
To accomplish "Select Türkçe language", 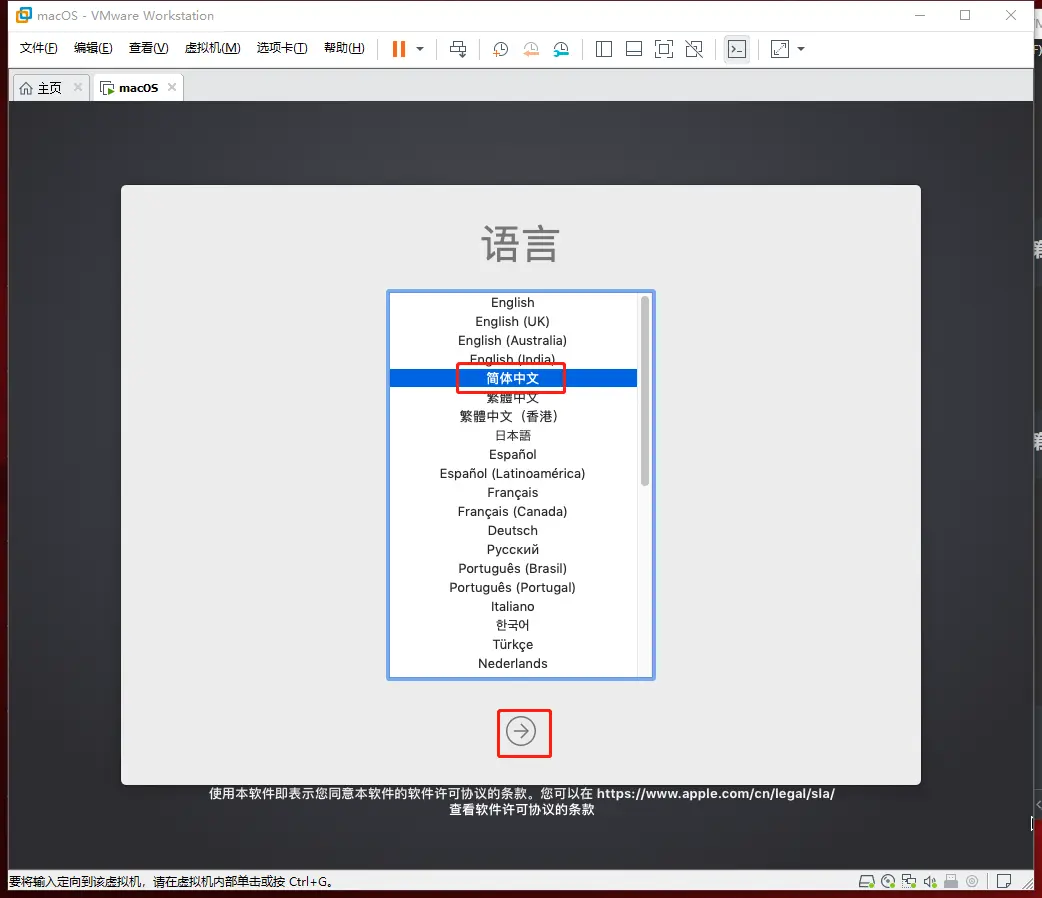I will 512,645.
